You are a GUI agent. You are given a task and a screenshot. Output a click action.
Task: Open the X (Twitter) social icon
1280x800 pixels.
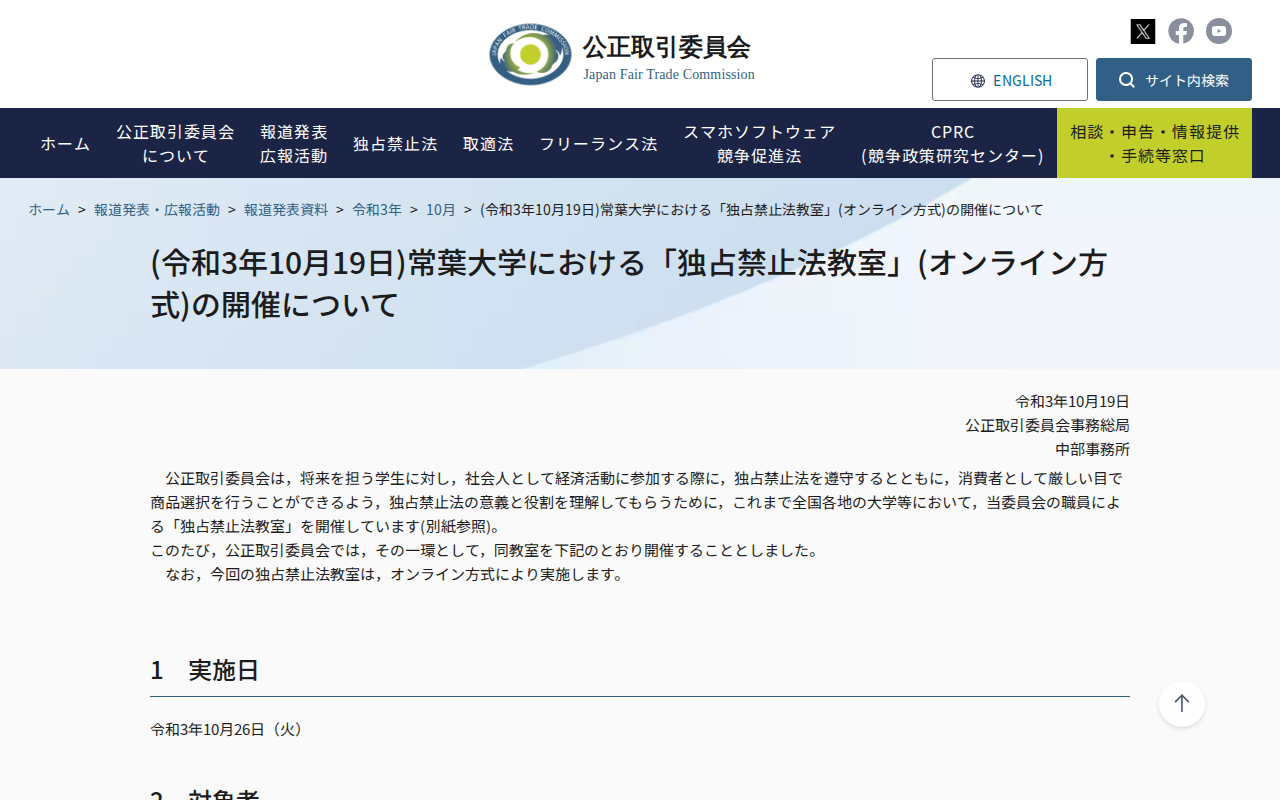[x=1143, y=31]
